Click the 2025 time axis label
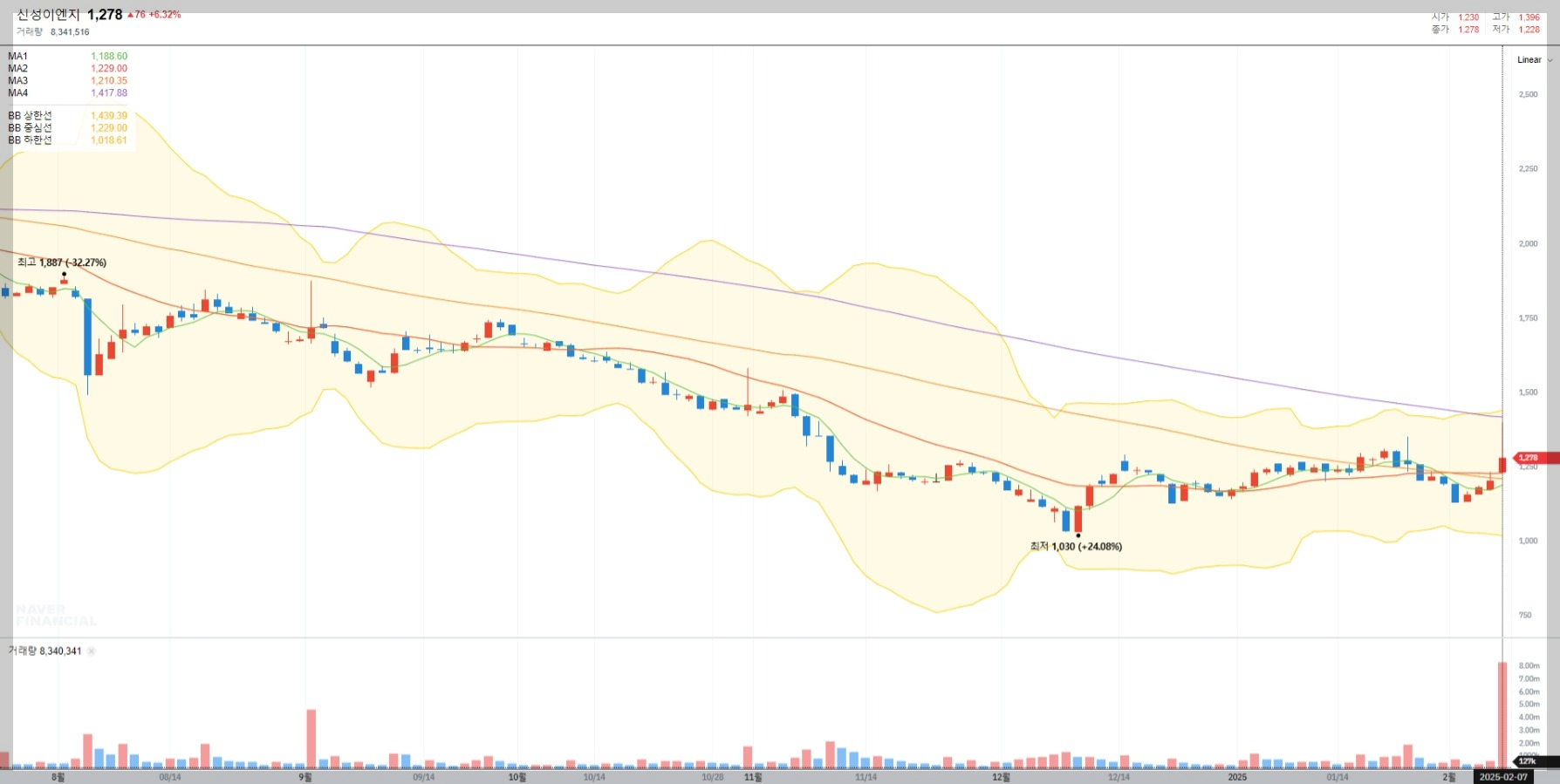Viewport: 1560px width, 784px height. click(x=1237, y=777)
